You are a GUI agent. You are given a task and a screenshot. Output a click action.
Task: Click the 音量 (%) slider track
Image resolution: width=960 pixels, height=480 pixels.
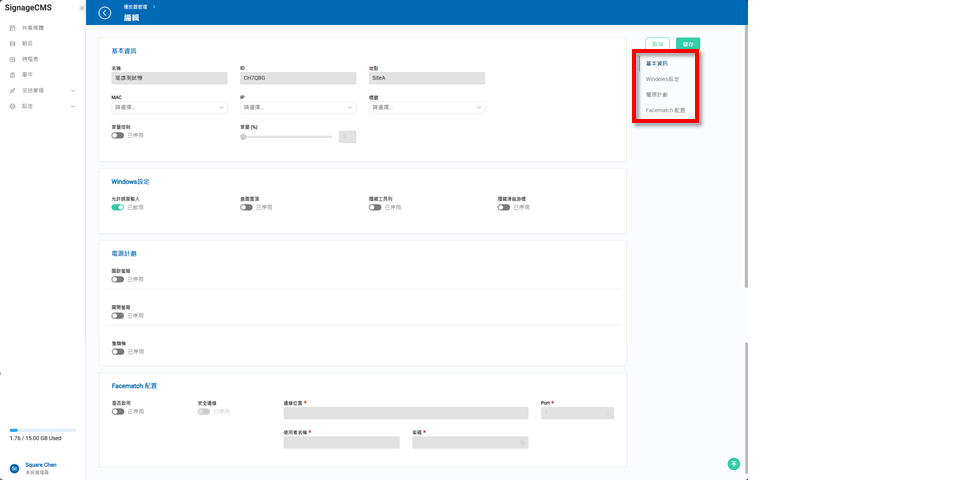tap(287, 136)
